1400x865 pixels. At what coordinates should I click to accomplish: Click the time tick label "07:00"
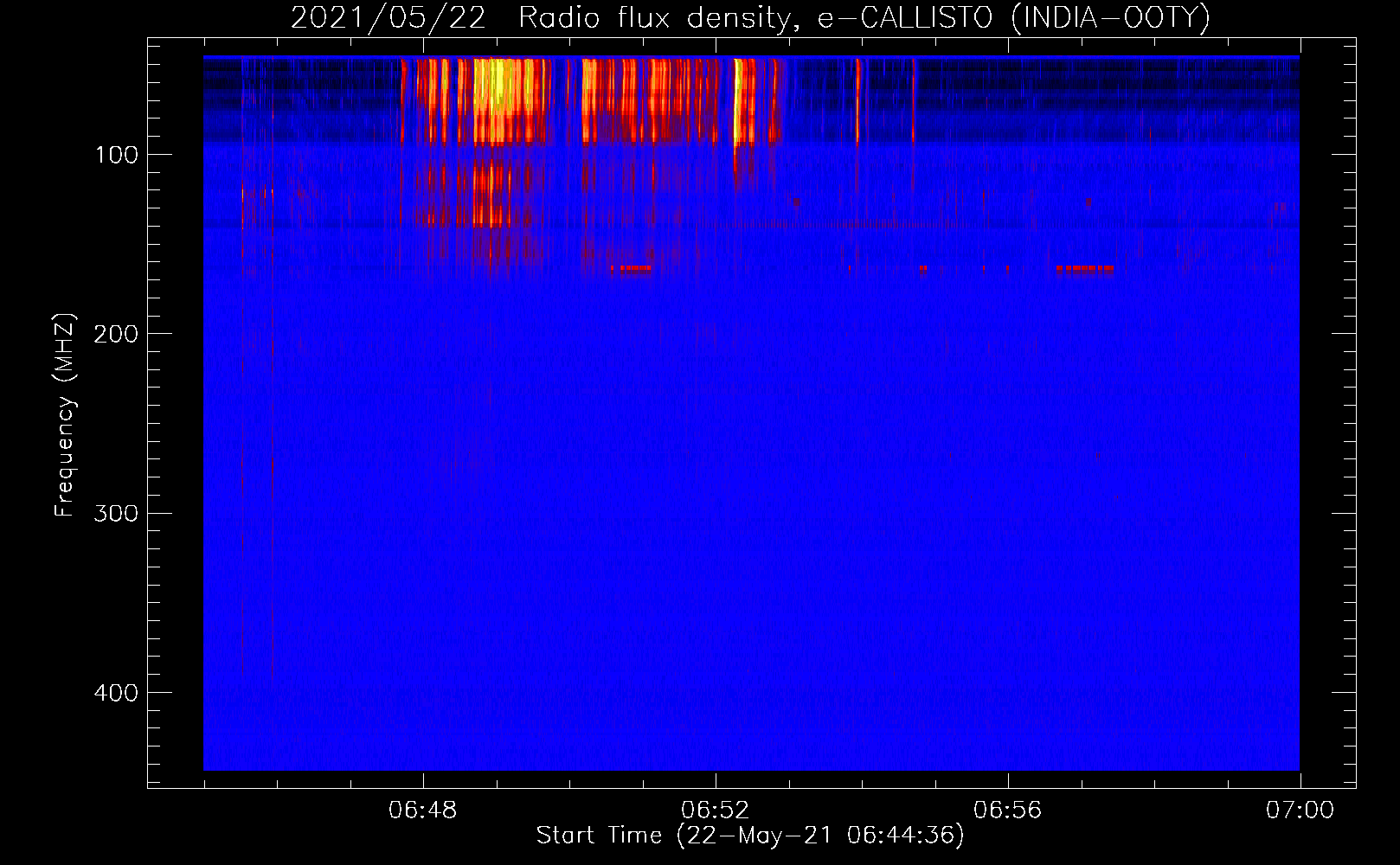(x=1300, y=811)
